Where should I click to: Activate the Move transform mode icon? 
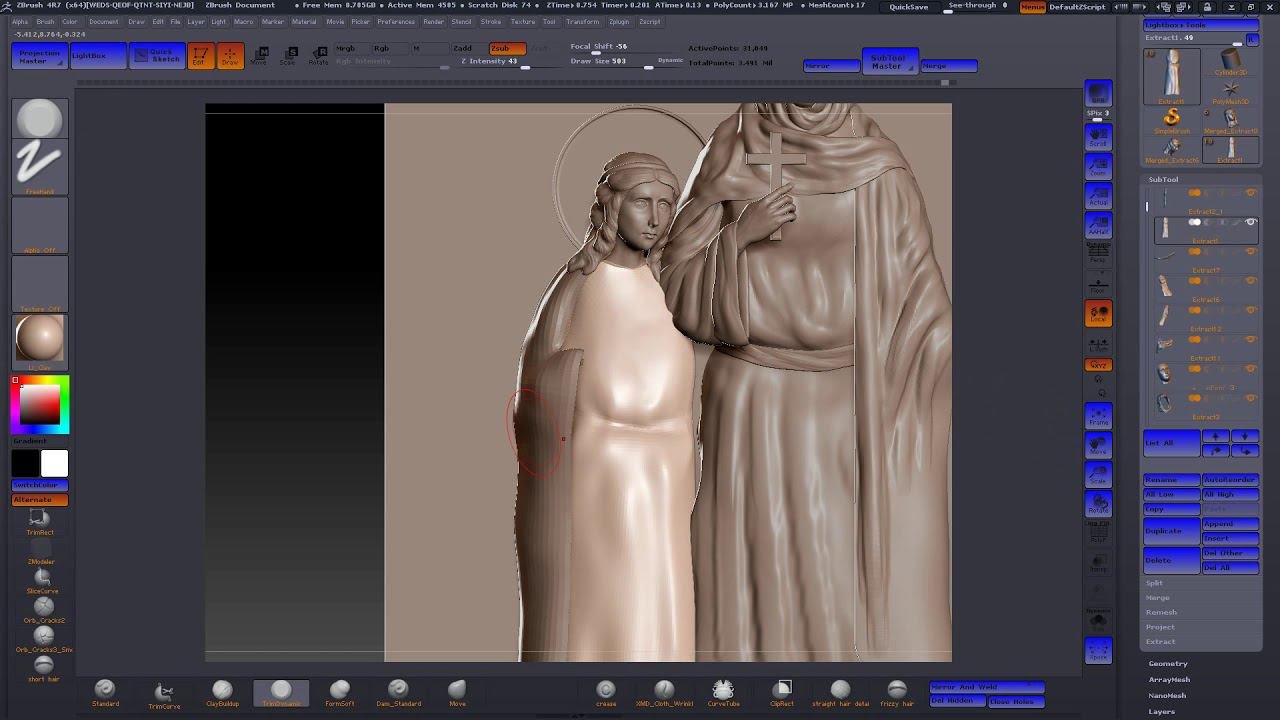pos(259,55)
